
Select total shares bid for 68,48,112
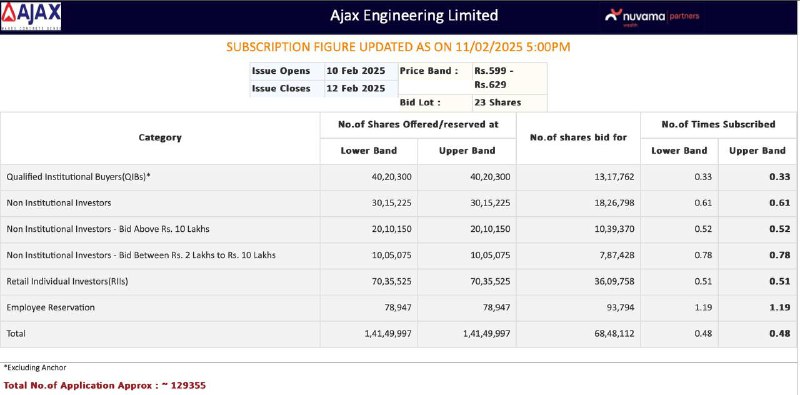(x=614, y=334)
